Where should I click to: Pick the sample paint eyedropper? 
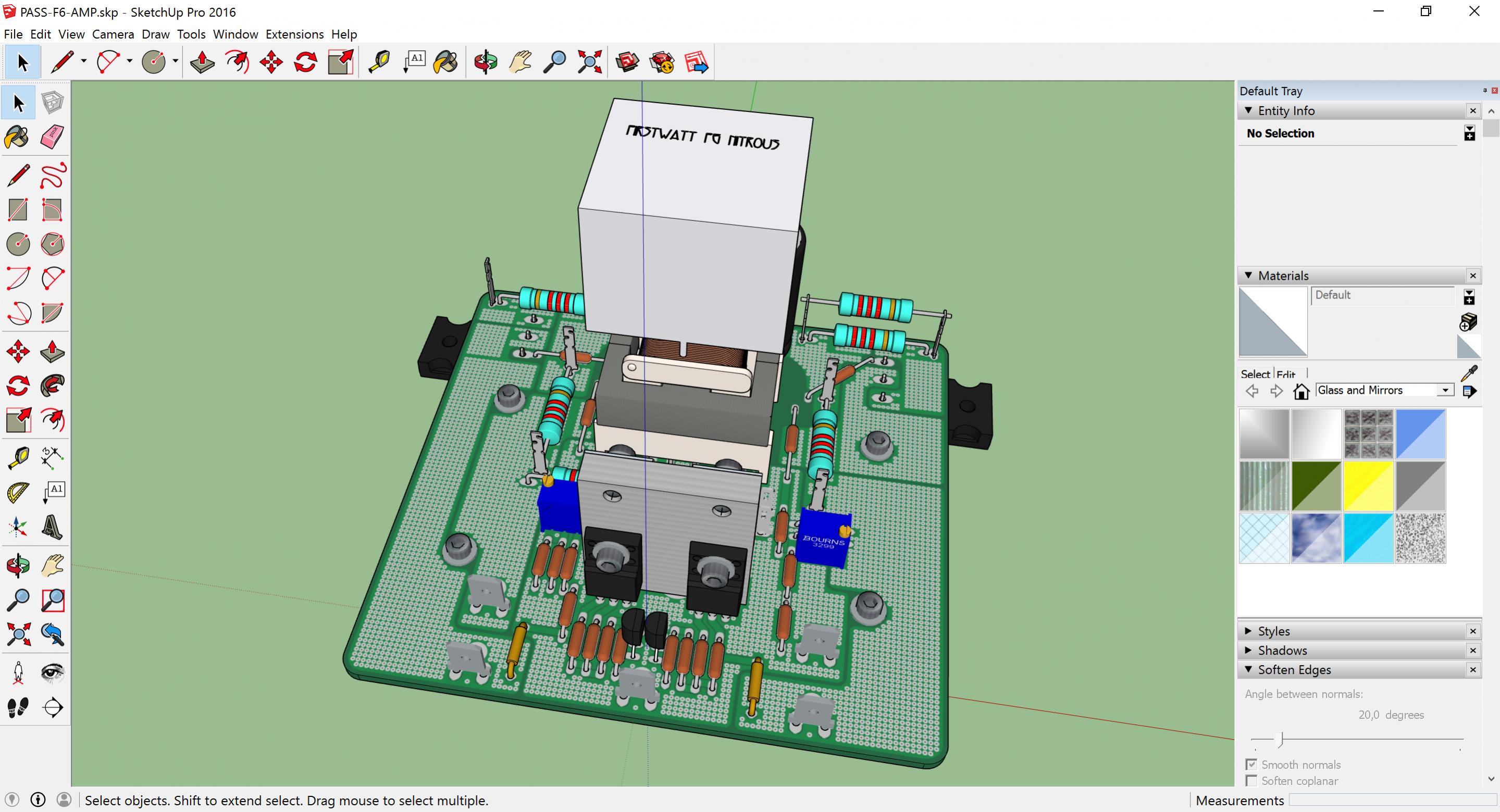(x=1469, y=372)
